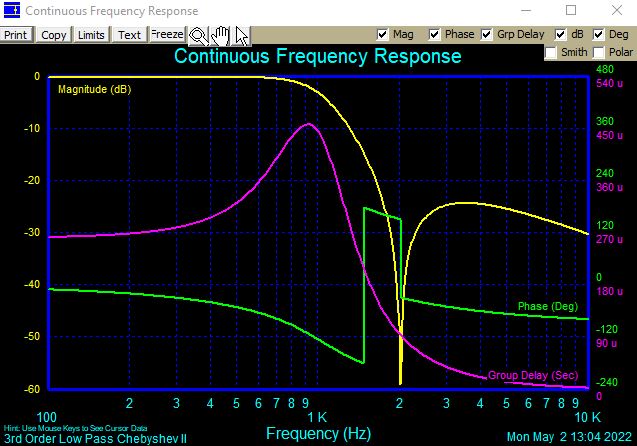The image size is (637, 446).
Task: Click the -60 magnitude axis value
Action: tap(32, 389)
